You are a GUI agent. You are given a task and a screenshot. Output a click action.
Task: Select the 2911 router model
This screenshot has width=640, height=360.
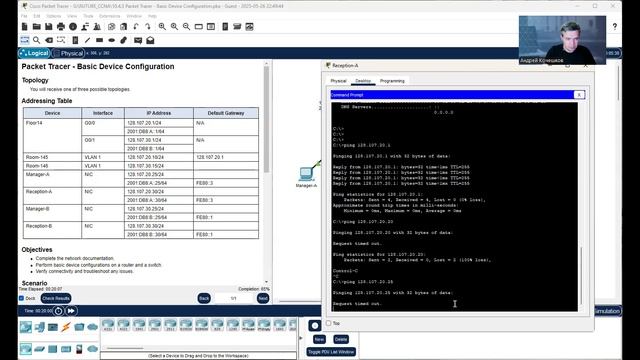click(170, 325)
